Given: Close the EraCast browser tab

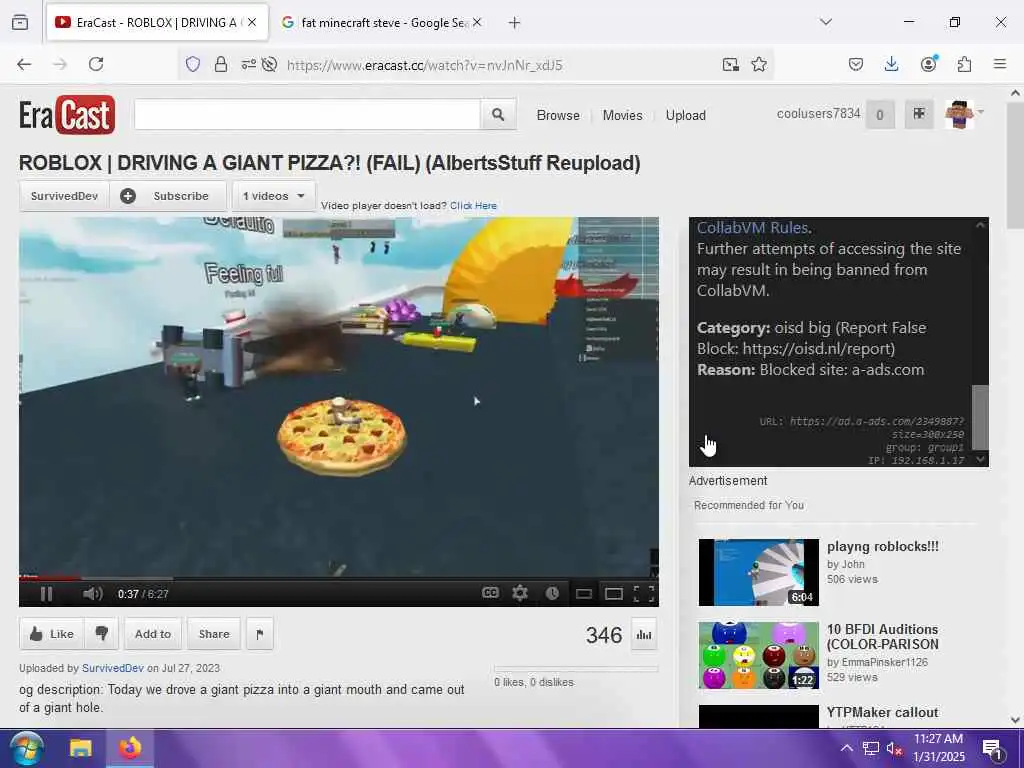Looking at the screenshot, I should click(x=252, y=23).
